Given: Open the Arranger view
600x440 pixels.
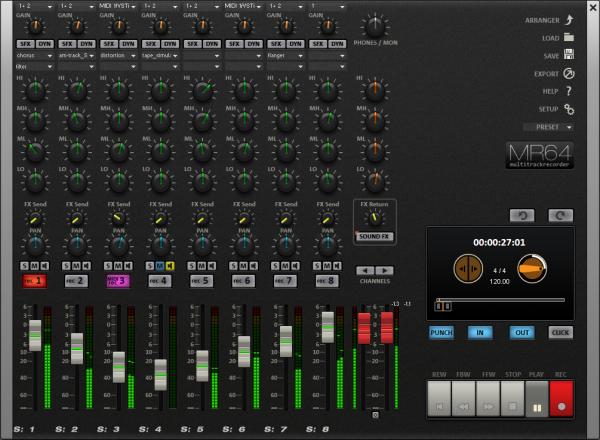Looking at the screenshot, I should (568, 19).
